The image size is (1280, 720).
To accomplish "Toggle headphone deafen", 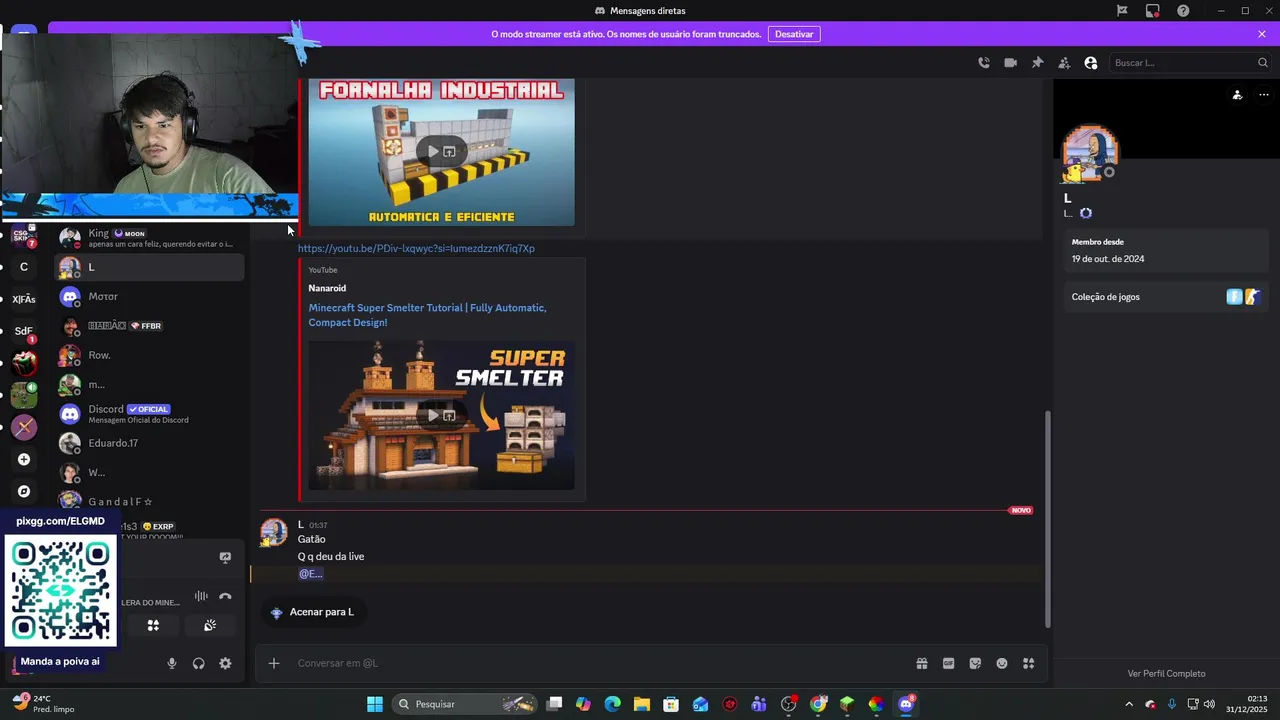I will coord(199,663).
